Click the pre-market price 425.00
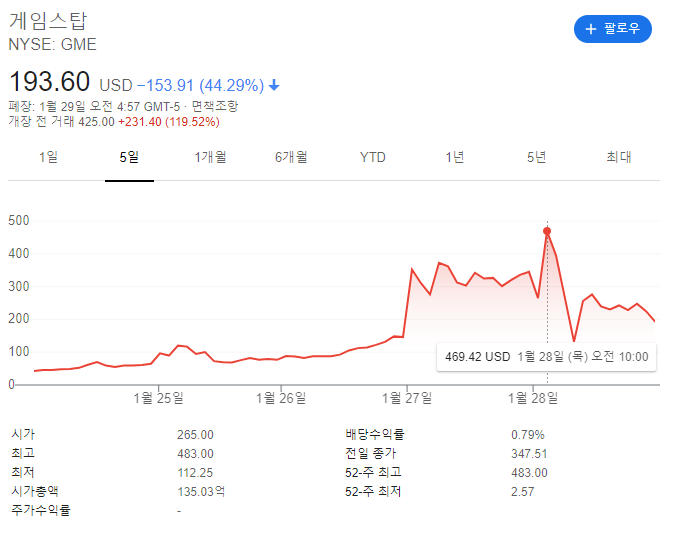Screen dimensions: 675x554 click(96, 122)
